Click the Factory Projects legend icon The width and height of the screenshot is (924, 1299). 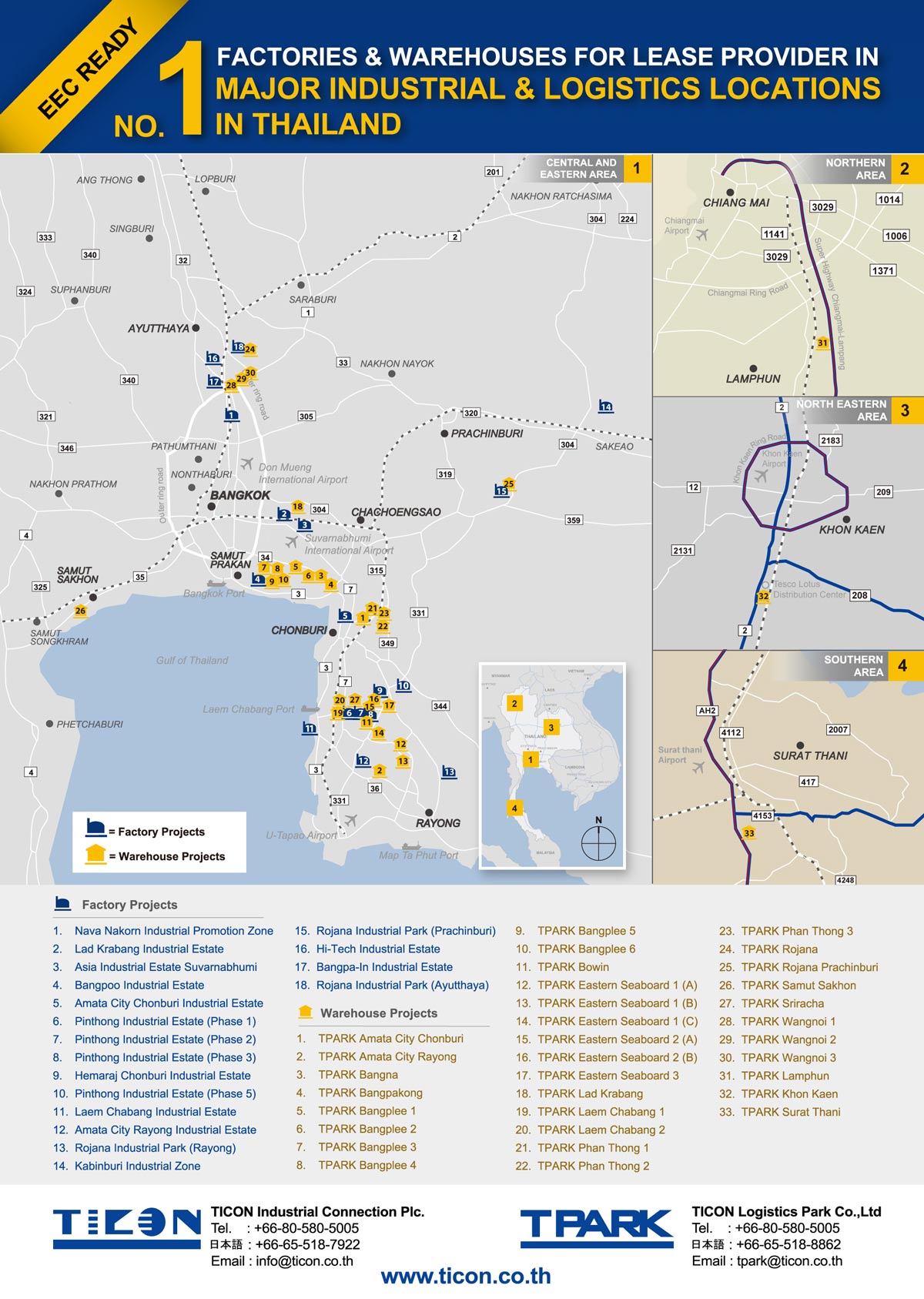[95, 829]
